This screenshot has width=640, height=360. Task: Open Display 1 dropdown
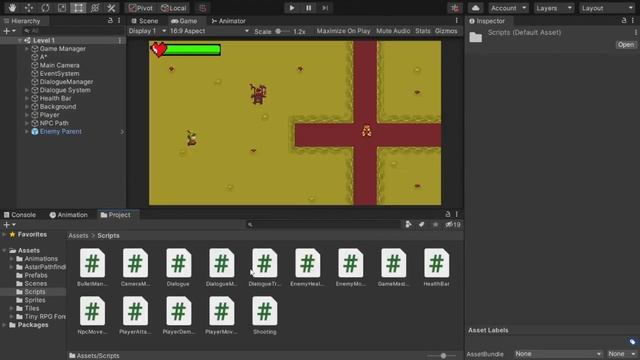click(147, 31)
